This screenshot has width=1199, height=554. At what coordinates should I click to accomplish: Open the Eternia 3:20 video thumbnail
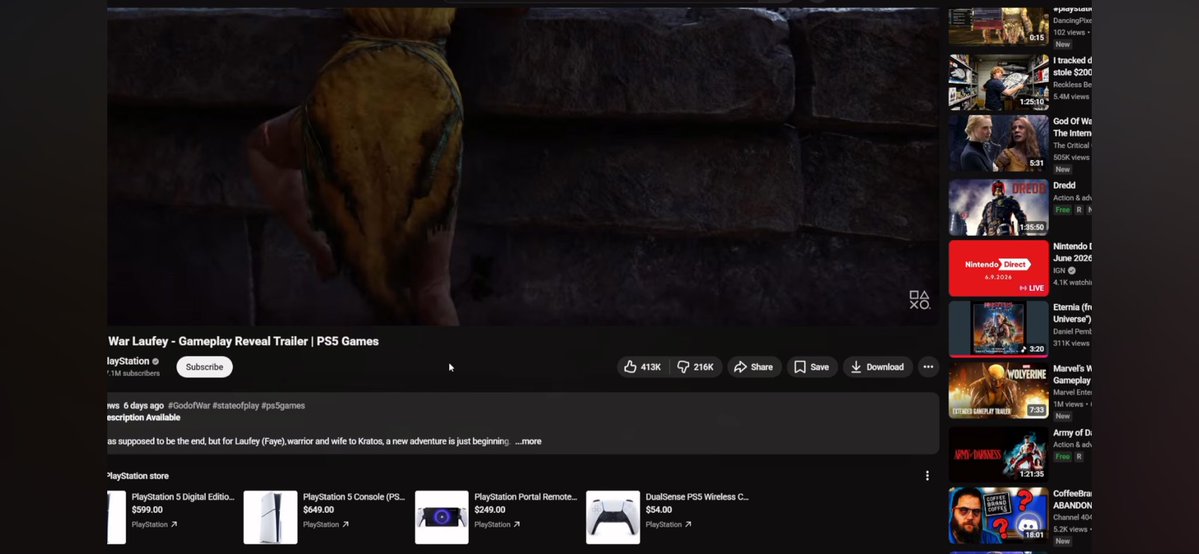(x=999, y=329)
